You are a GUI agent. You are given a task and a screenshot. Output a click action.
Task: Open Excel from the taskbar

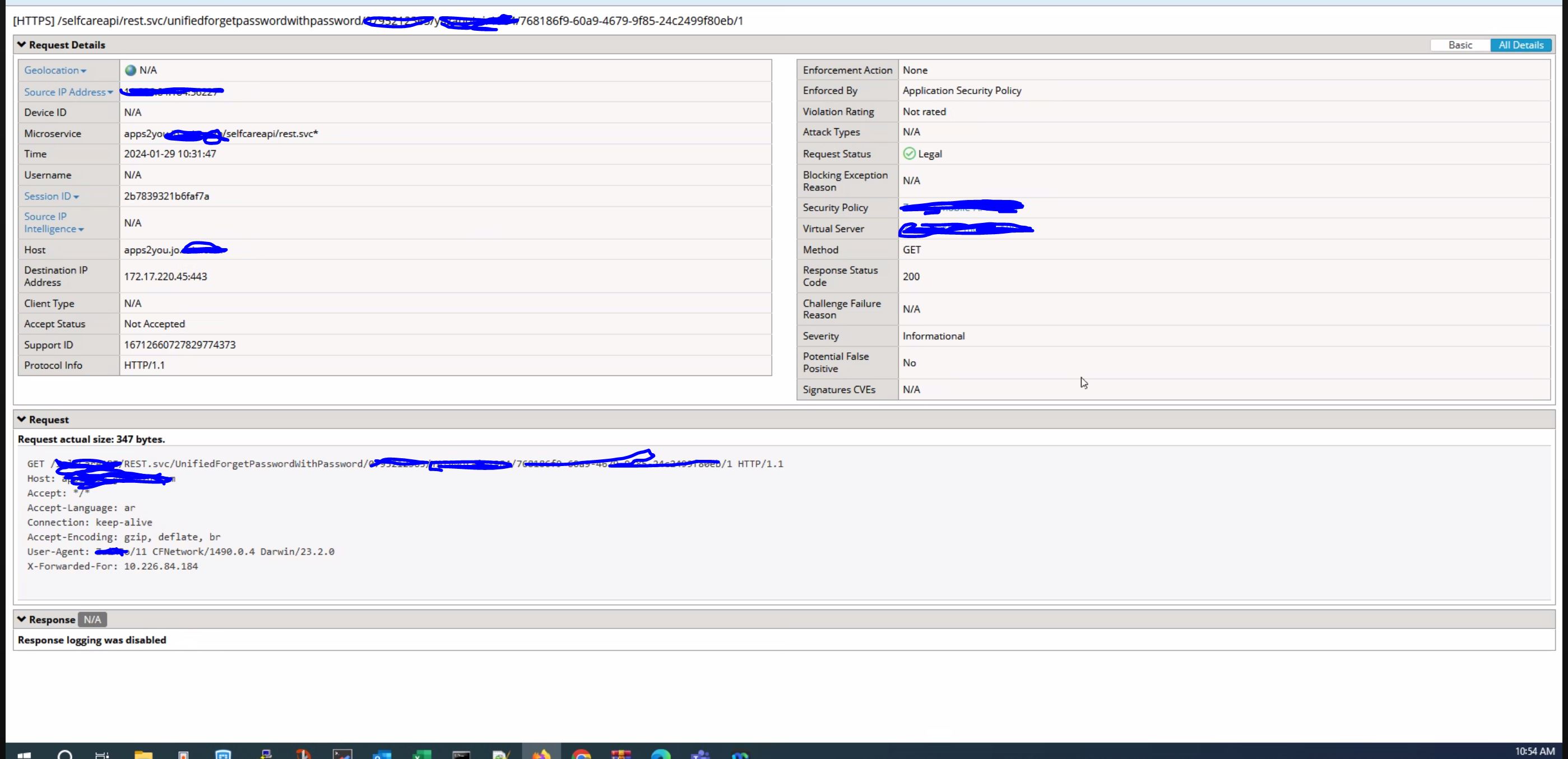pos(422,753)
